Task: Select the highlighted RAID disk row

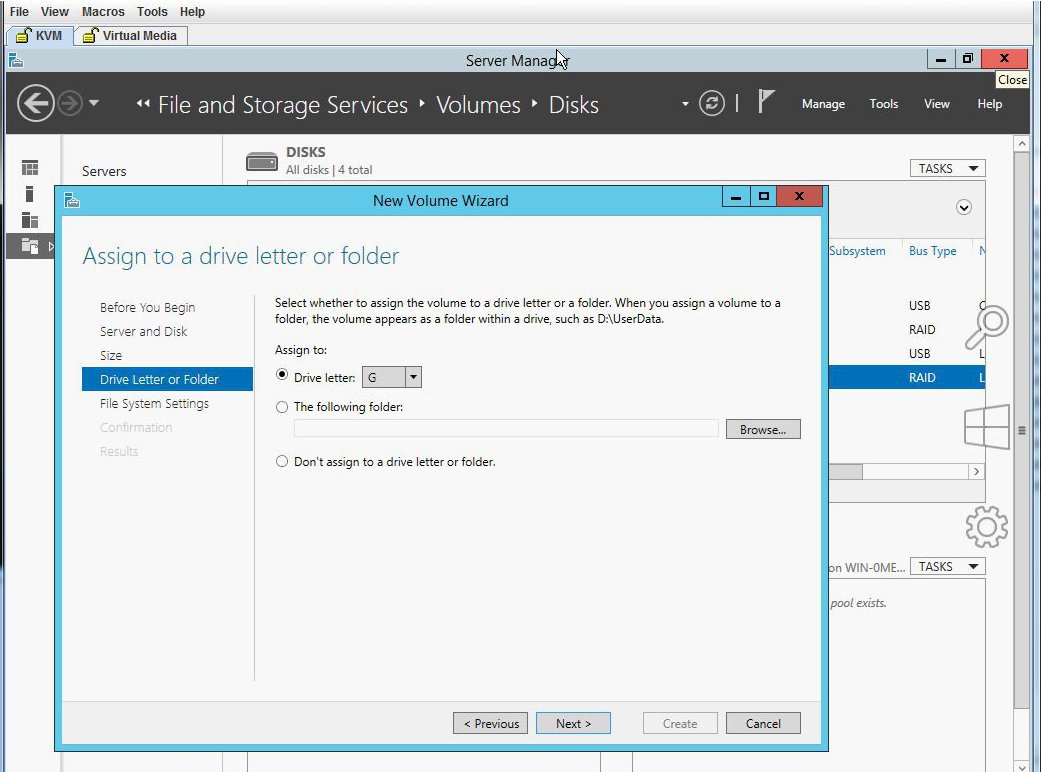Action: point(906,378)
